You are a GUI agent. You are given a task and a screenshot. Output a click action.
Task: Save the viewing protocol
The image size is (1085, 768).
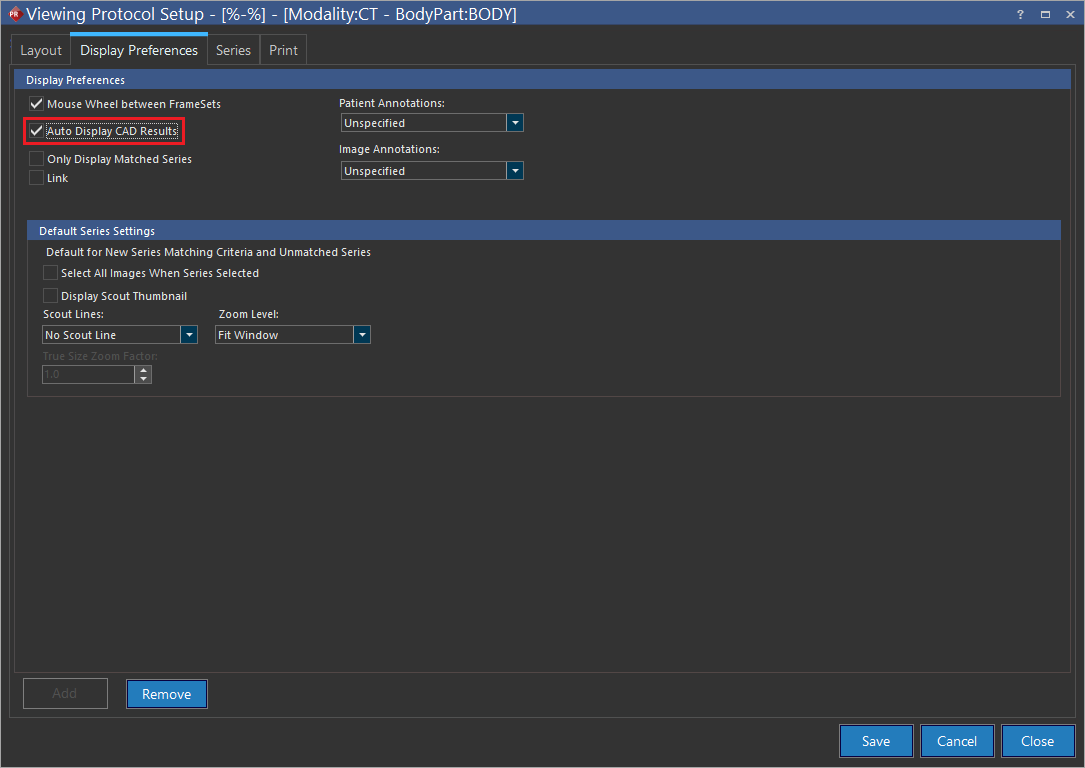tap(876, 741)
